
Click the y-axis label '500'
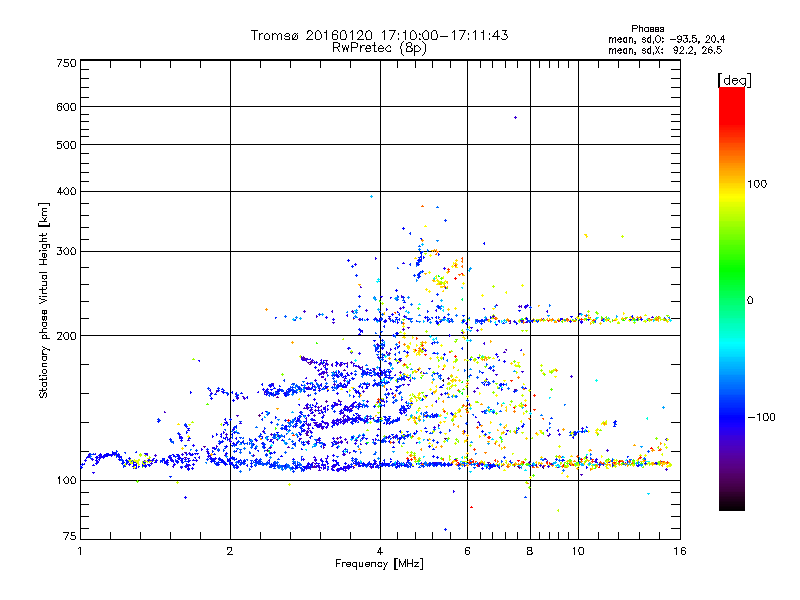[66, 145]
